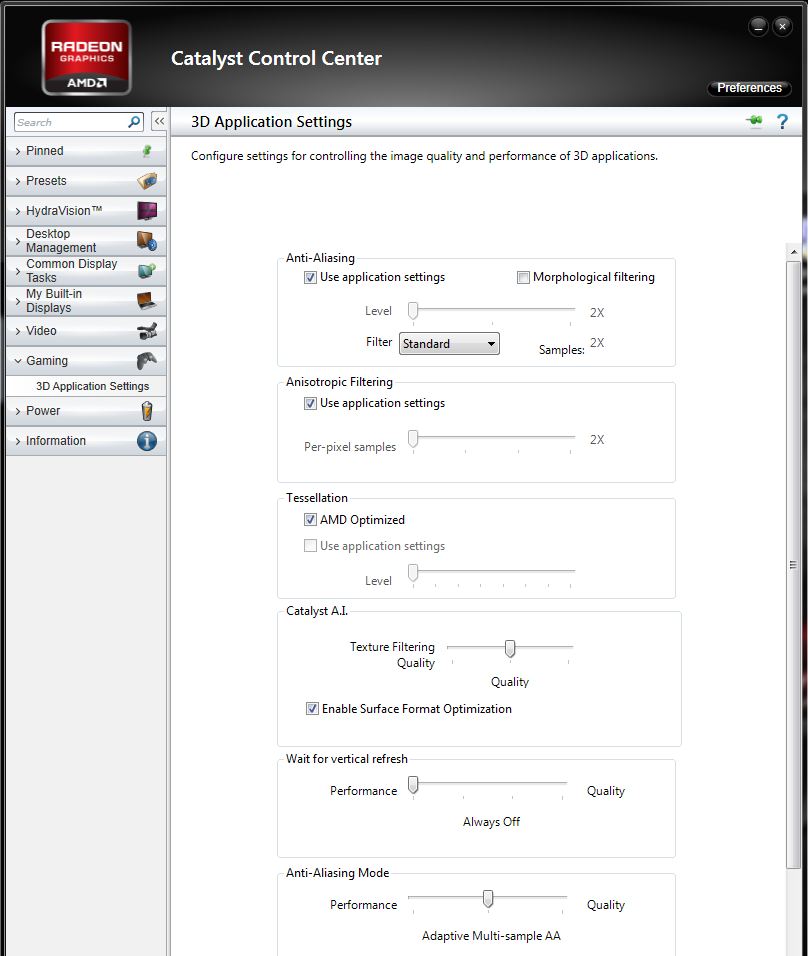Toggle Anti-Aliasing Use application settings checkbox
This screenshot has width=808, height=956.
(x=310, y=277)
